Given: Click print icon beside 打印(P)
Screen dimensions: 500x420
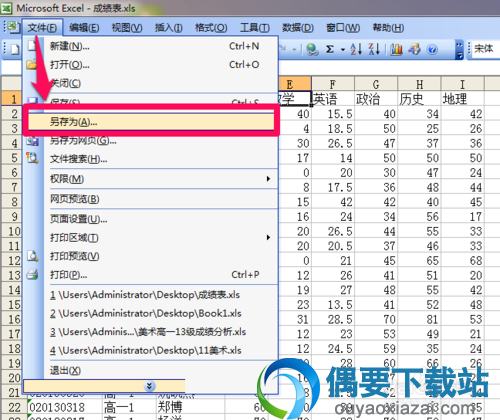Looking at the screenshot, I should pos(33,274).
